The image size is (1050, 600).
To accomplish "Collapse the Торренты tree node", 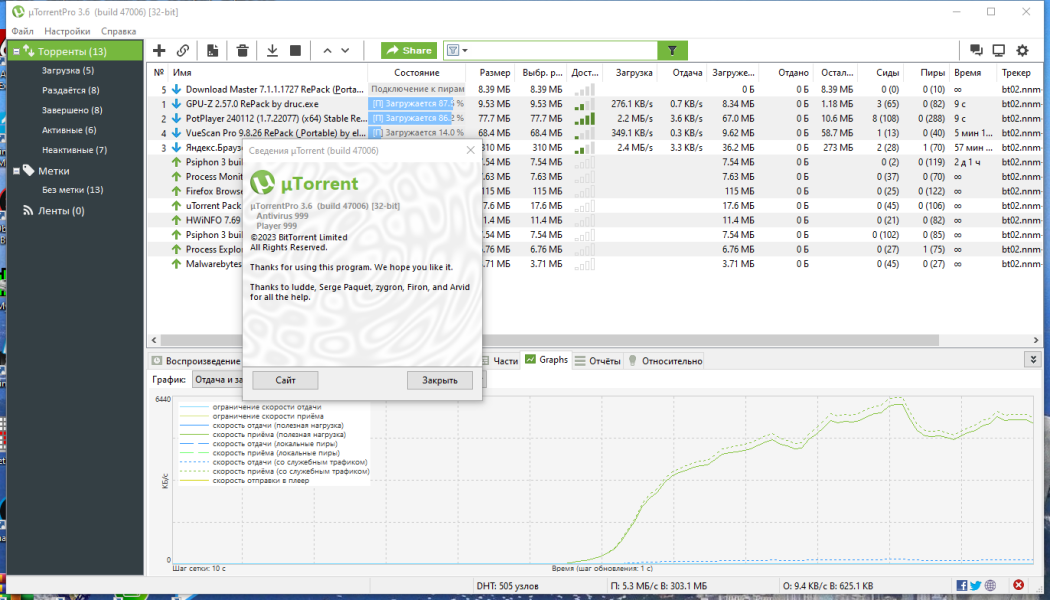I will click(x=17, y=52).
